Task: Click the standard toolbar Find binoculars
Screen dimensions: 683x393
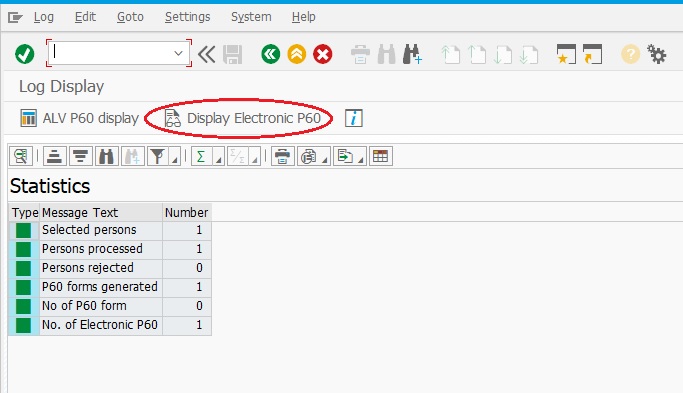Action: pyautogui.click(x=386, y=54)
